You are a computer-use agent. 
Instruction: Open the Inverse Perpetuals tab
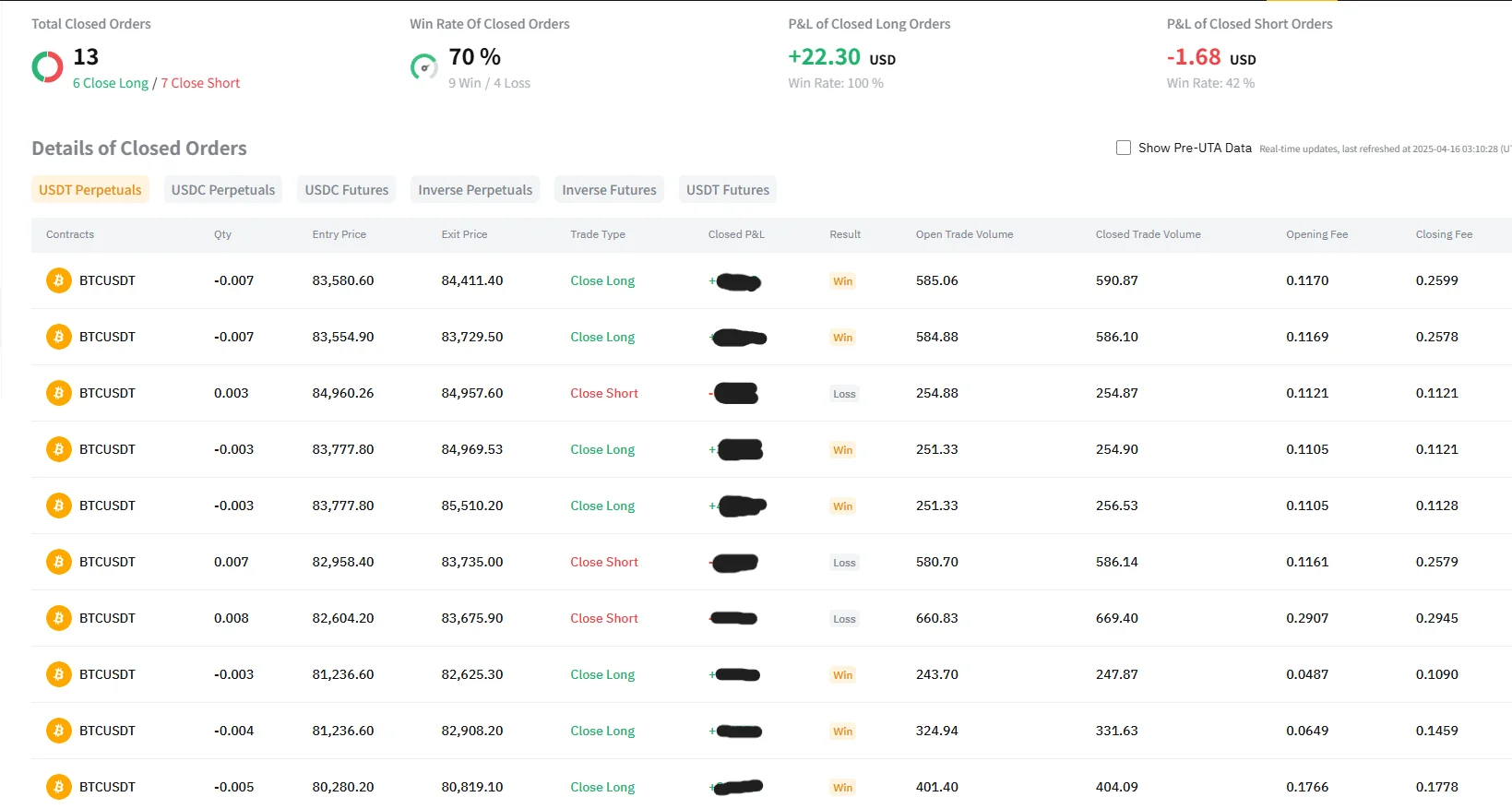click(x=475, y=190)
